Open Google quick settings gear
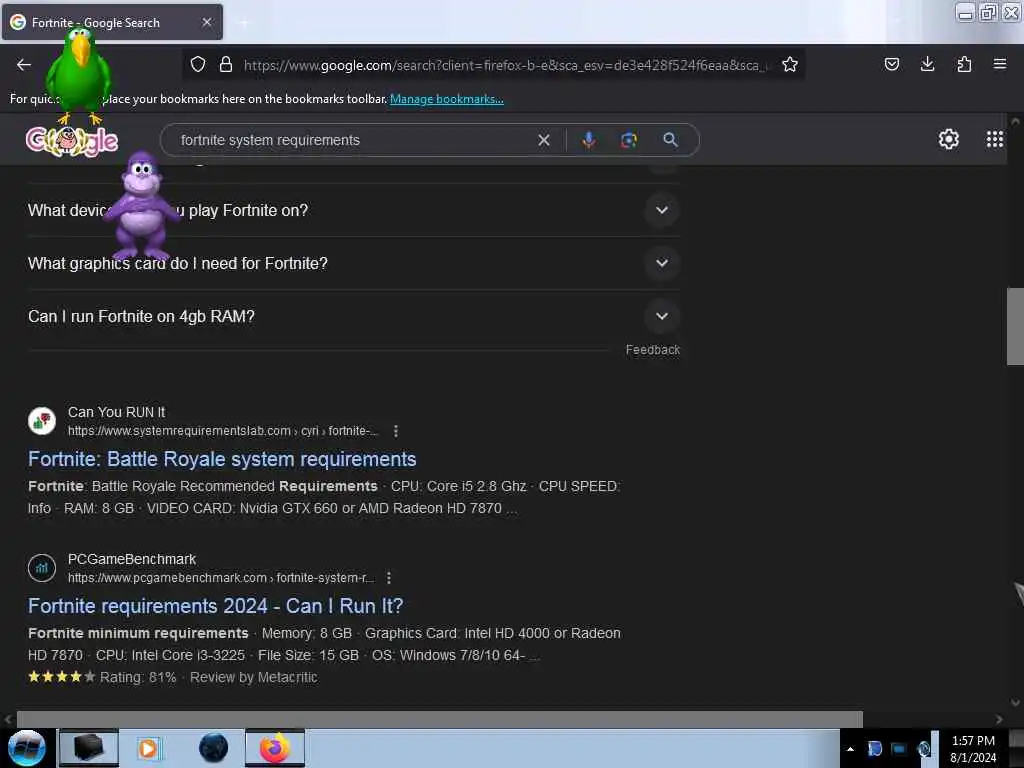The width and height of the screenshot is (1024, 768). pos(948,139)
